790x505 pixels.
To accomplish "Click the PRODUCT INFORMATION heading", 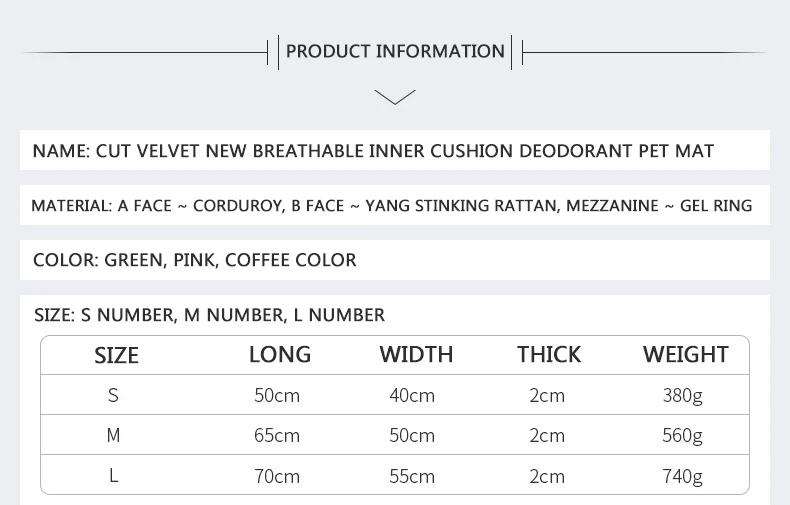I will pyautogui.click(x=395, y=51).
